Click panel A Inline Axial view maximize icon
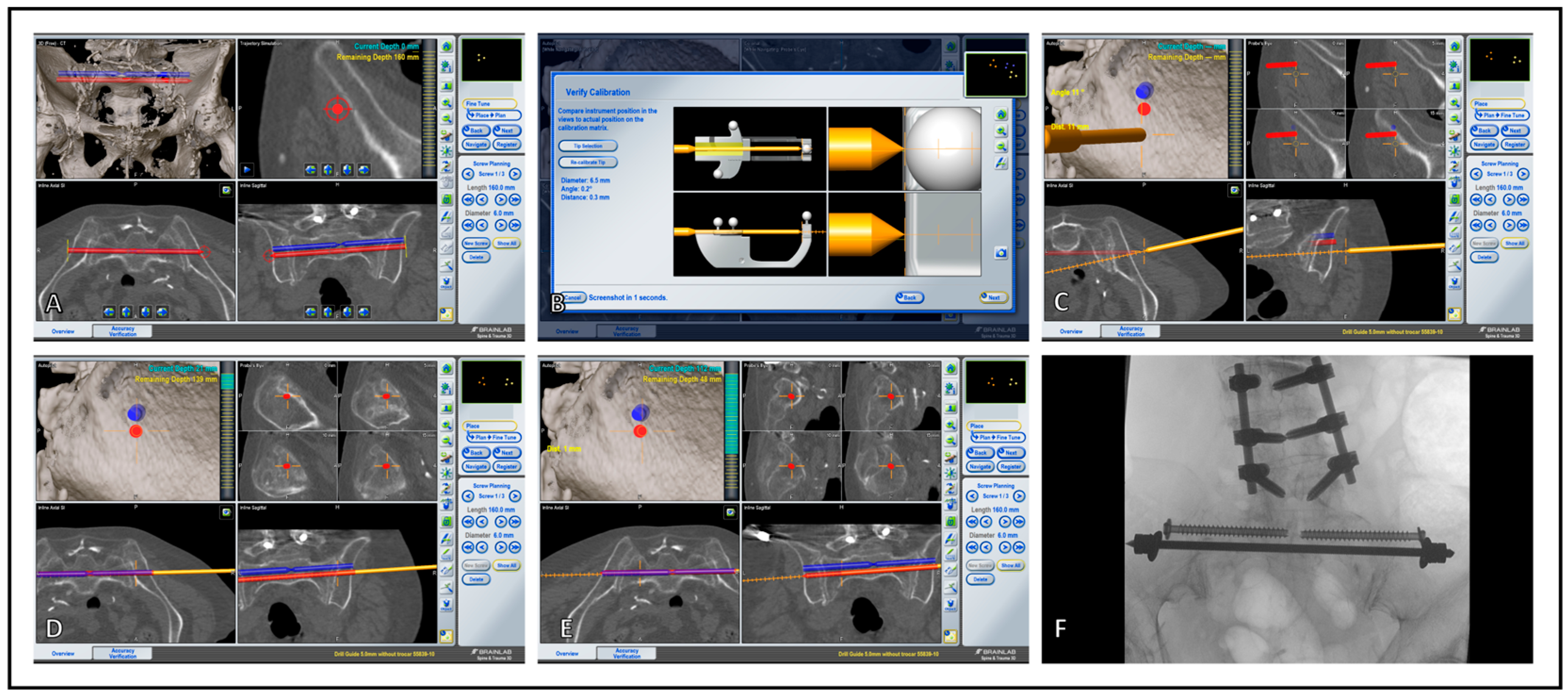Screen dimensions: 1568x697 (226, 190)
